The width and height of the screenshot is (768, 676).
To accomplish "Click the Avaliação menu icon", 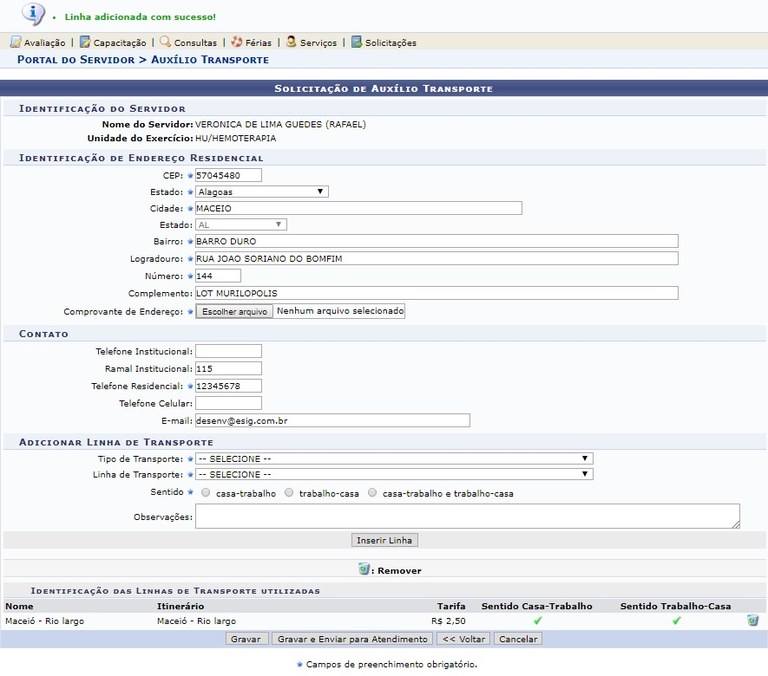I will (x=15, y=42).
